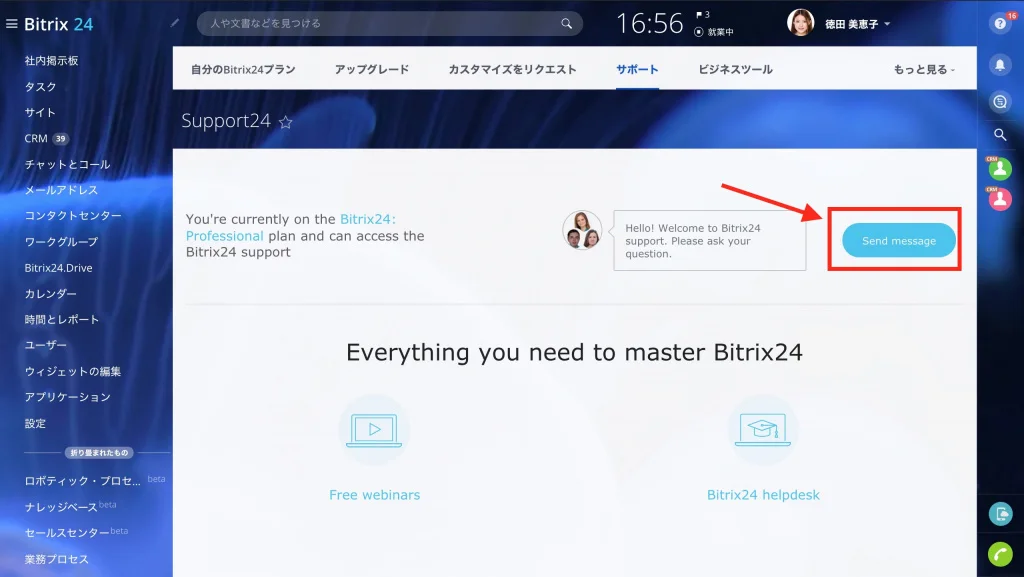Open the notifications bell icon
1024x577 pixels.
(1000, 65)
